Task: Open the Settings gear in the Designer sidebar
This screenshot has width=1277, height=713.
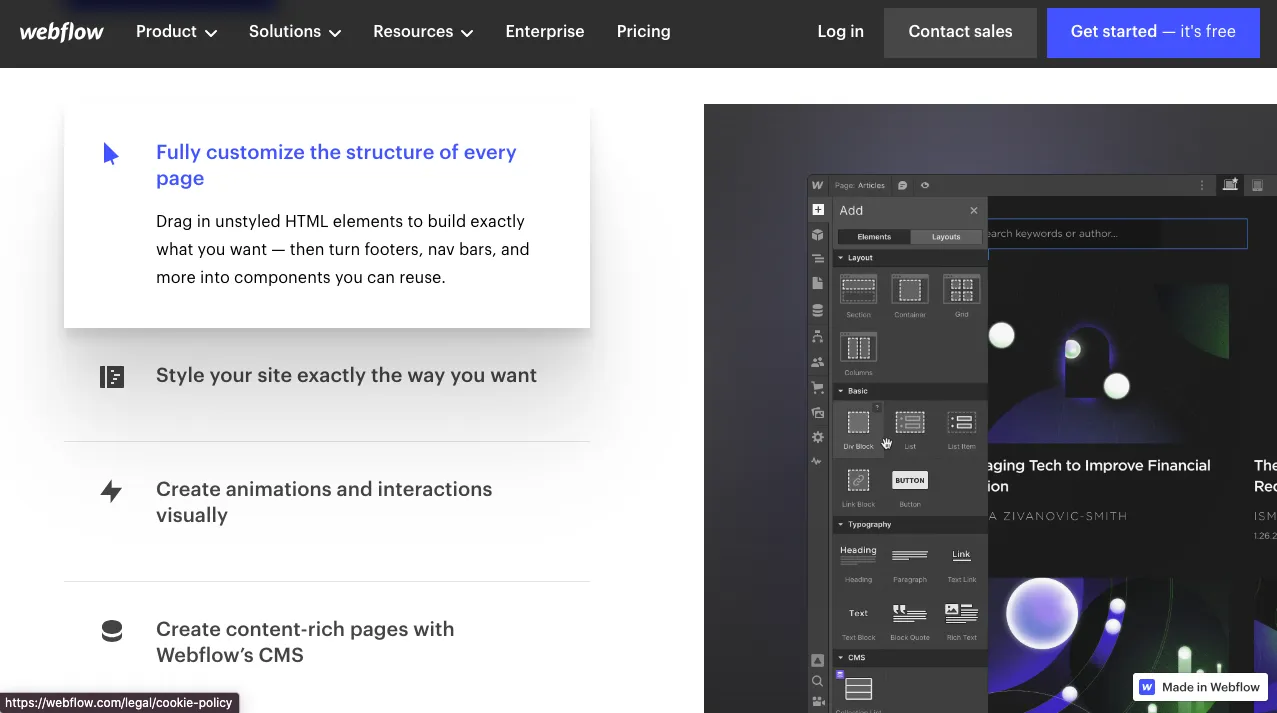Action: point(818,437)
